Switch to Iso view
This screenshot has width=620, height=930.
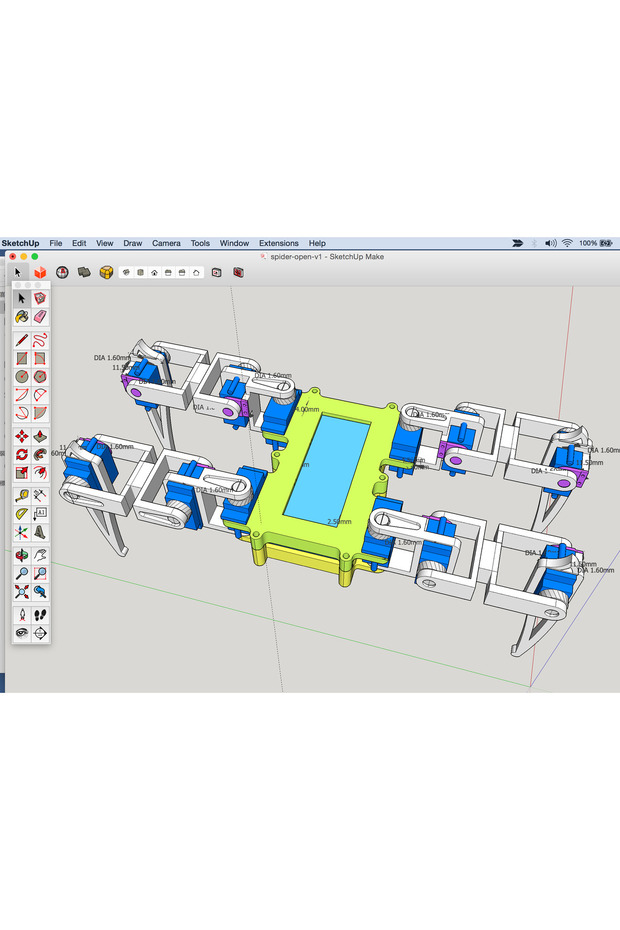pyautogui.click(x=126, y=272)
